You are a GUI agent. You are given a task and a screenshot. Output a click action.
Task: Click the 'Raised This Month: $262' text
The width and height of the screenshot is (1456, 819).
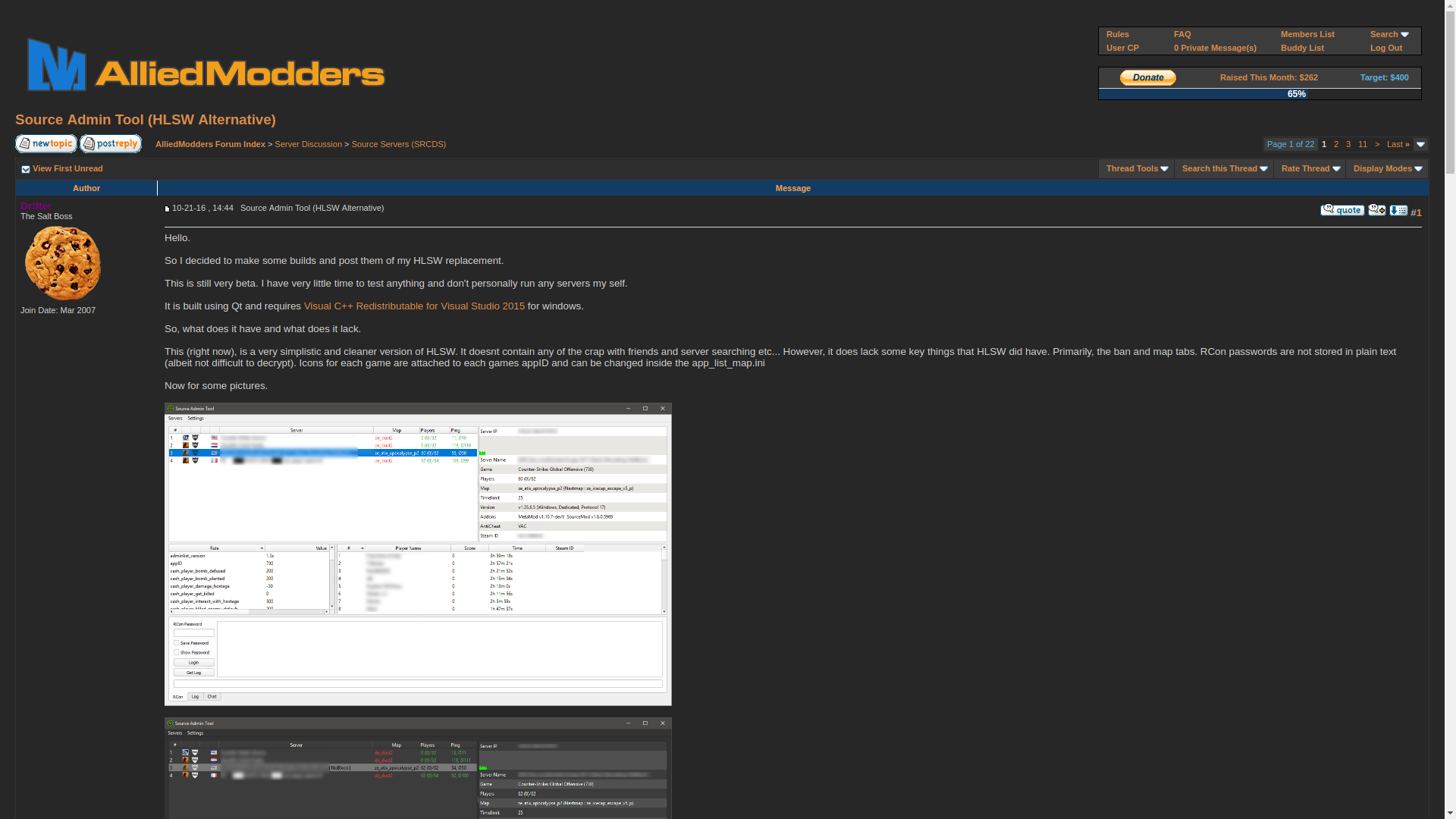pyautogui.click(x=1269, y=77)
